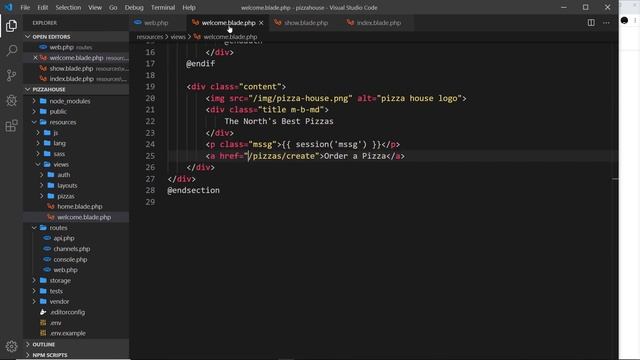This screenshot has width=640, height=360.
Task: Close the welcome.blade.php tab
Action: click(x=261, y=23)
